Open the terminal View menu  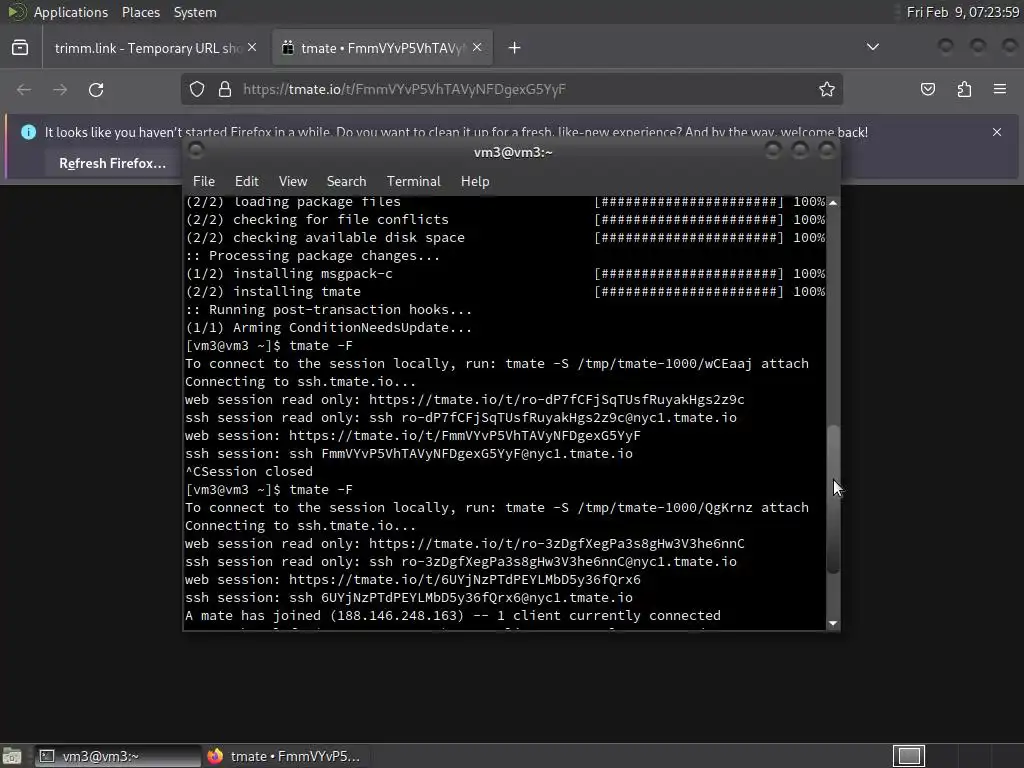pos(293,181)
